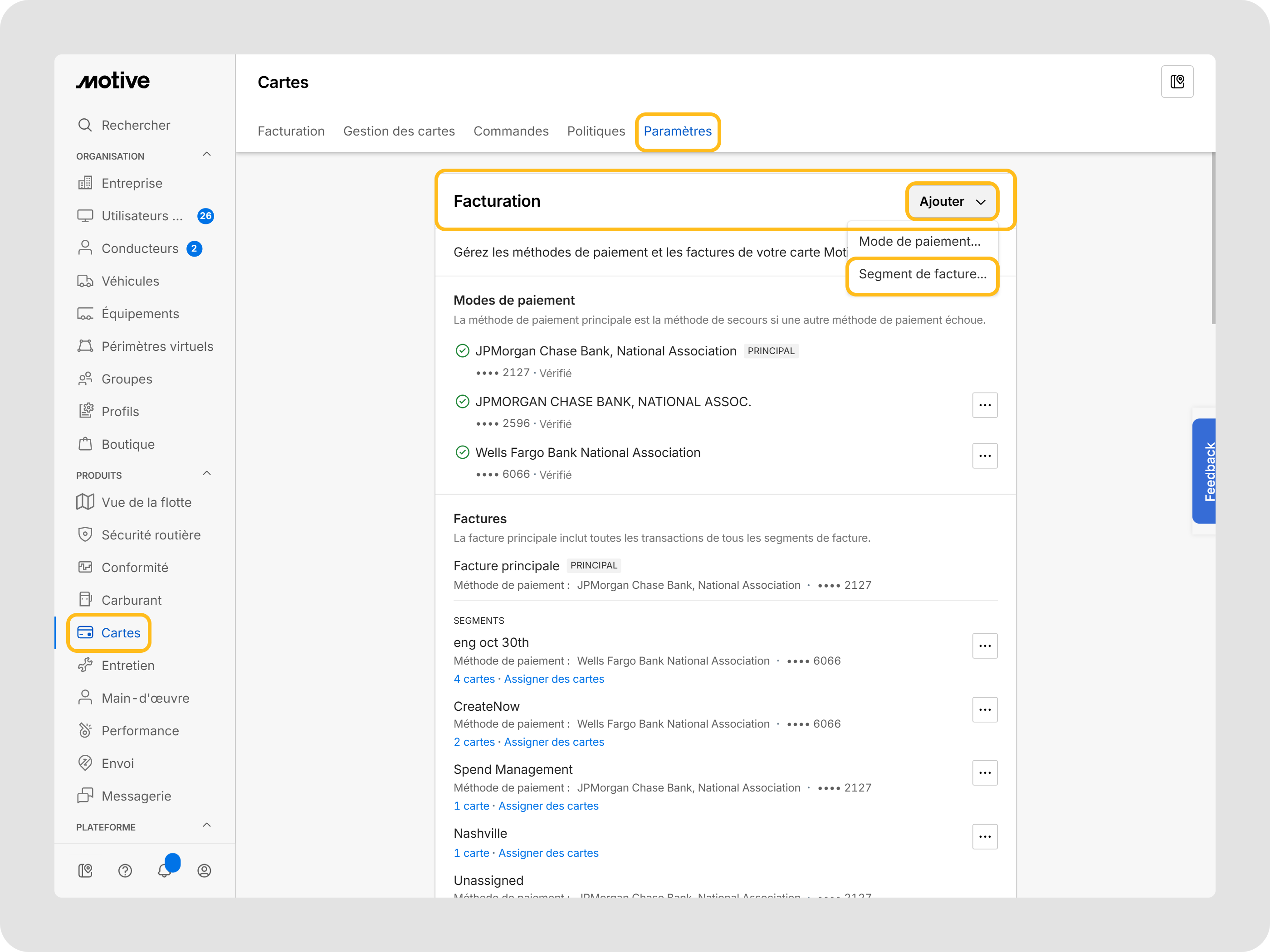Viewport: 1270px width, 952px height.
Task: Open the Conformité chart icon
Action: (85, 568)
